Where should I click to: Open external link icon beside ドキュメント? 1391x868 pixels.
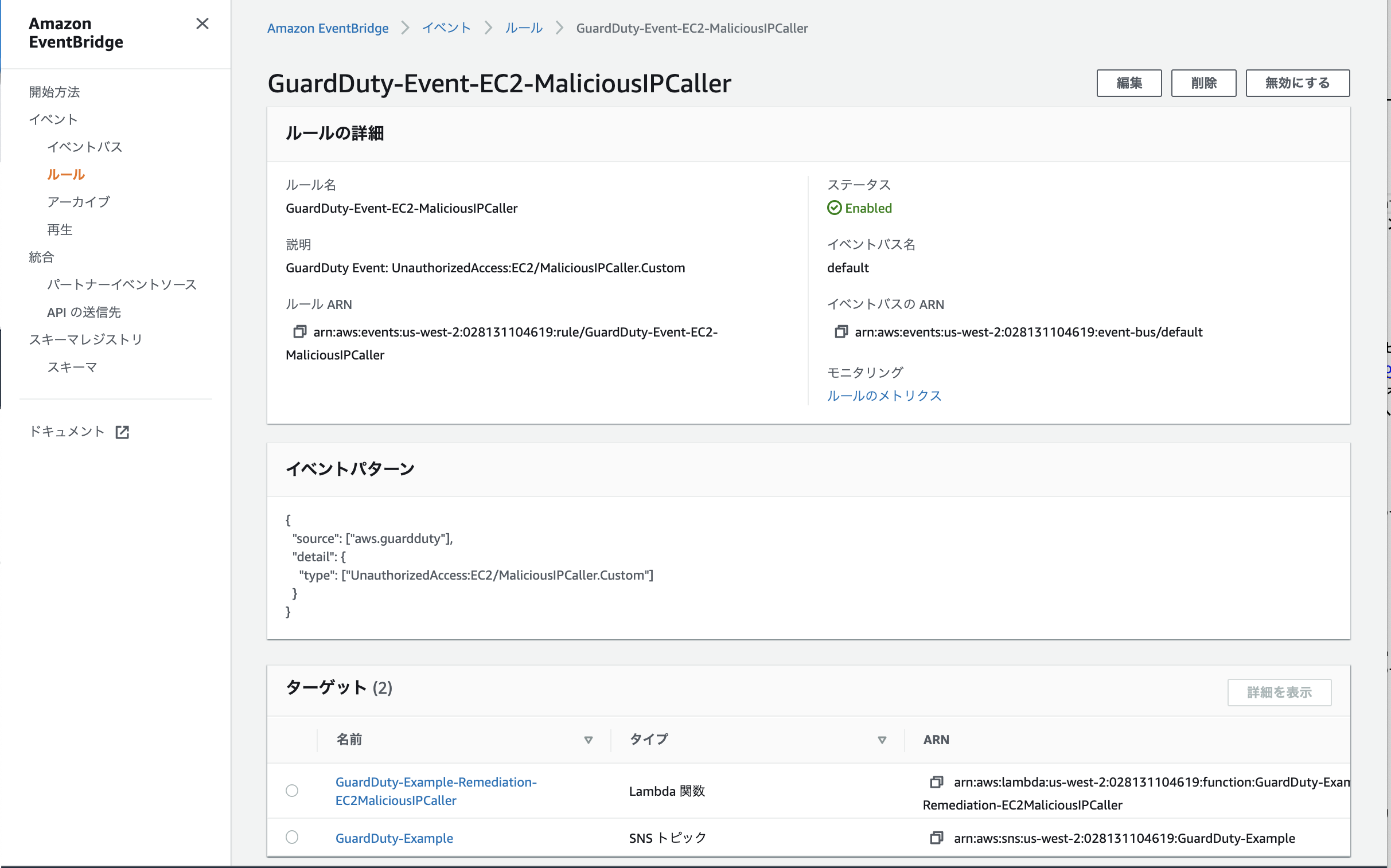pyautogui.click(x=122, y=432)
